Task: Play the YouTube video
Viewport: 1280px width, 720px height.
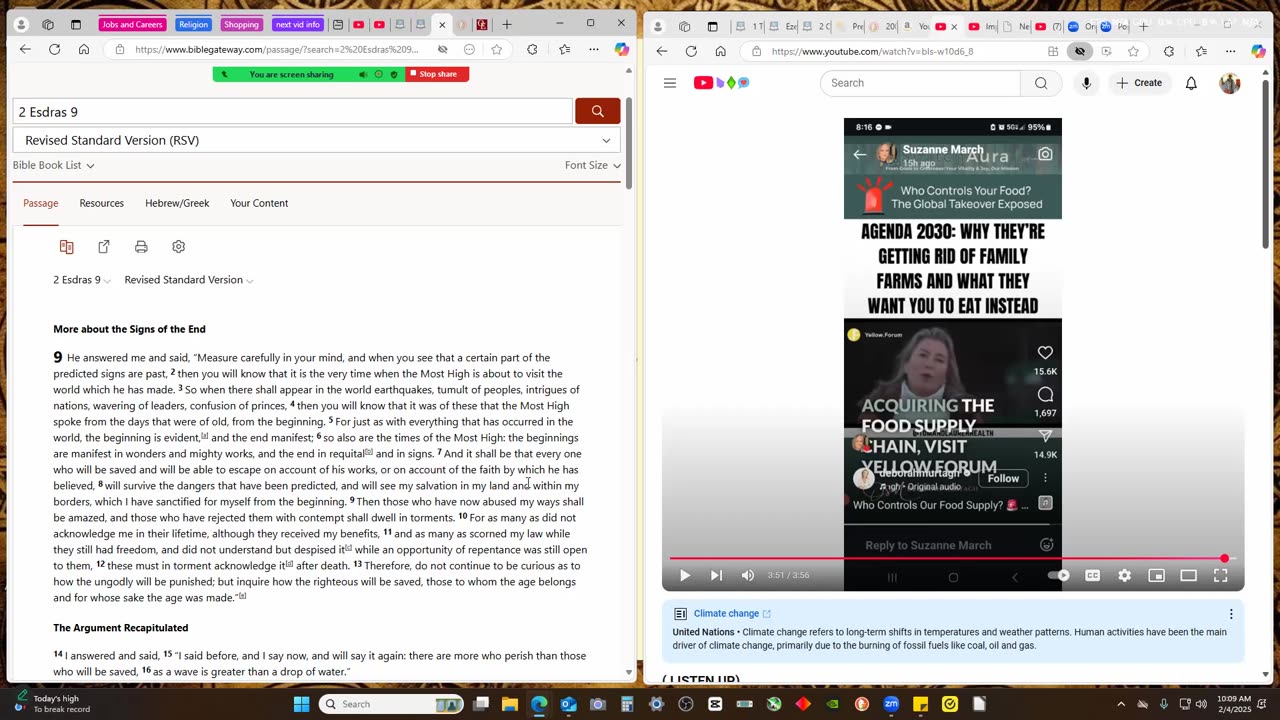Action: 685,575
